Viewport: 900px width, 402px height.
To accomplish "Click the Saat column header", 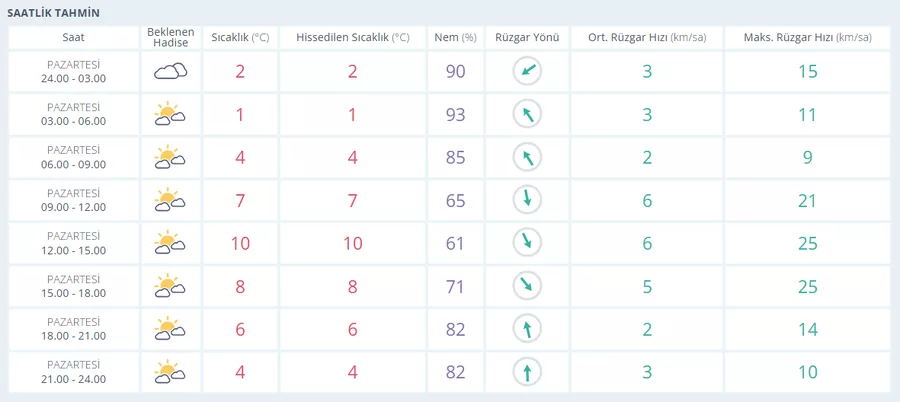I will coord(73,37).
